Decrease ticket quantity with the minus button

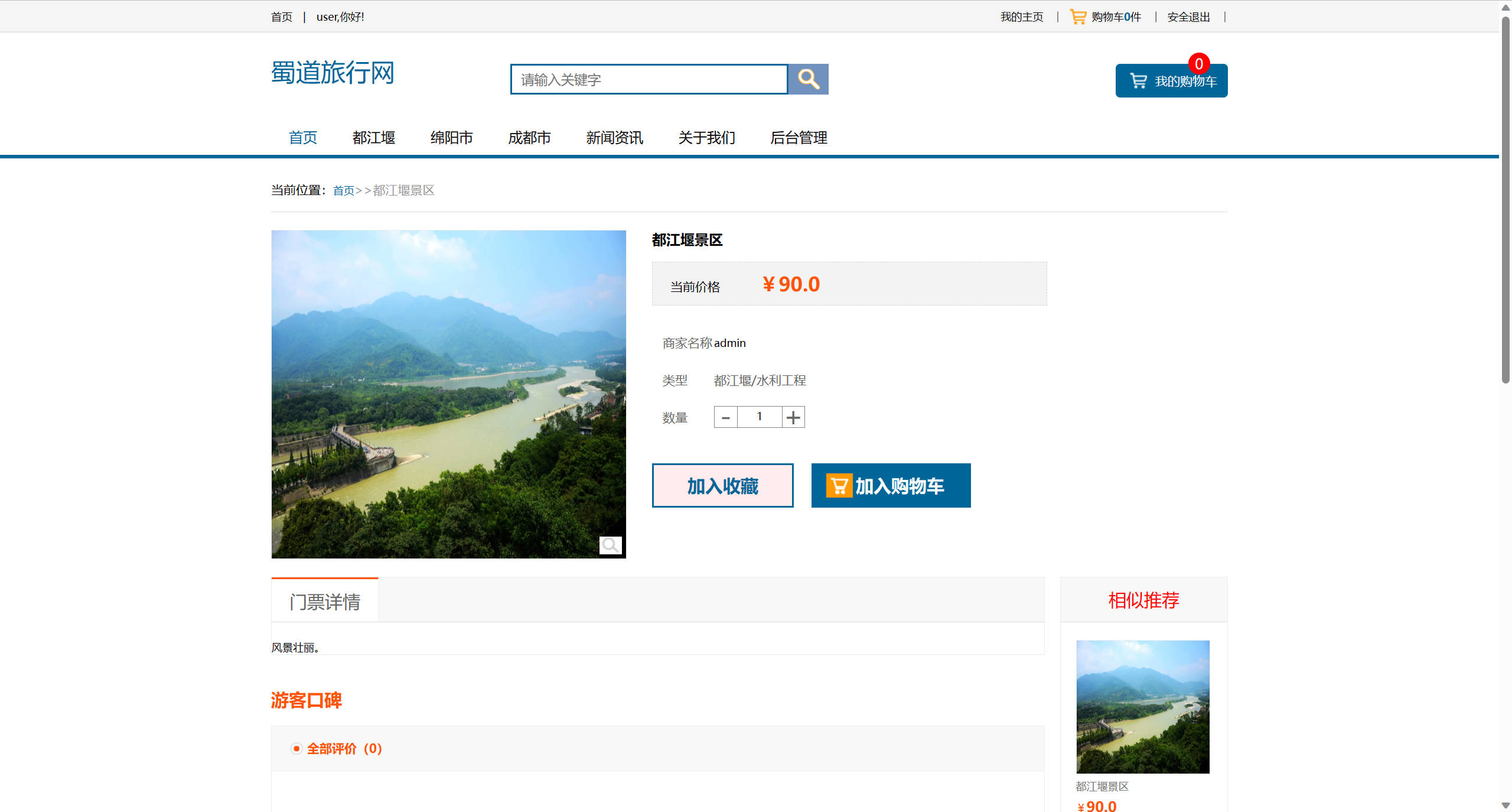[x=725, y=417]
